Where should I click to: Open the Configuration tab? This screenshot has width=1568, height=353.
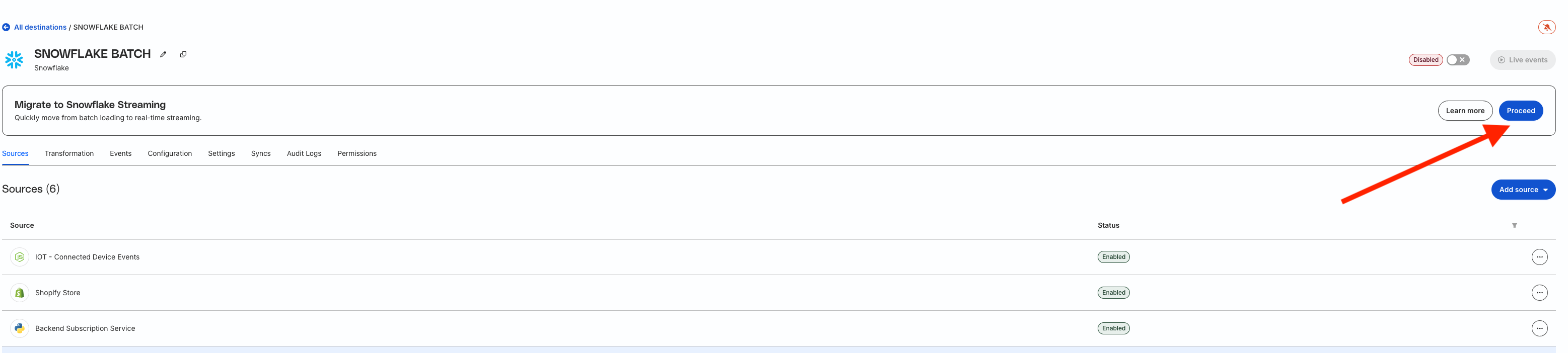pos(169,154)
